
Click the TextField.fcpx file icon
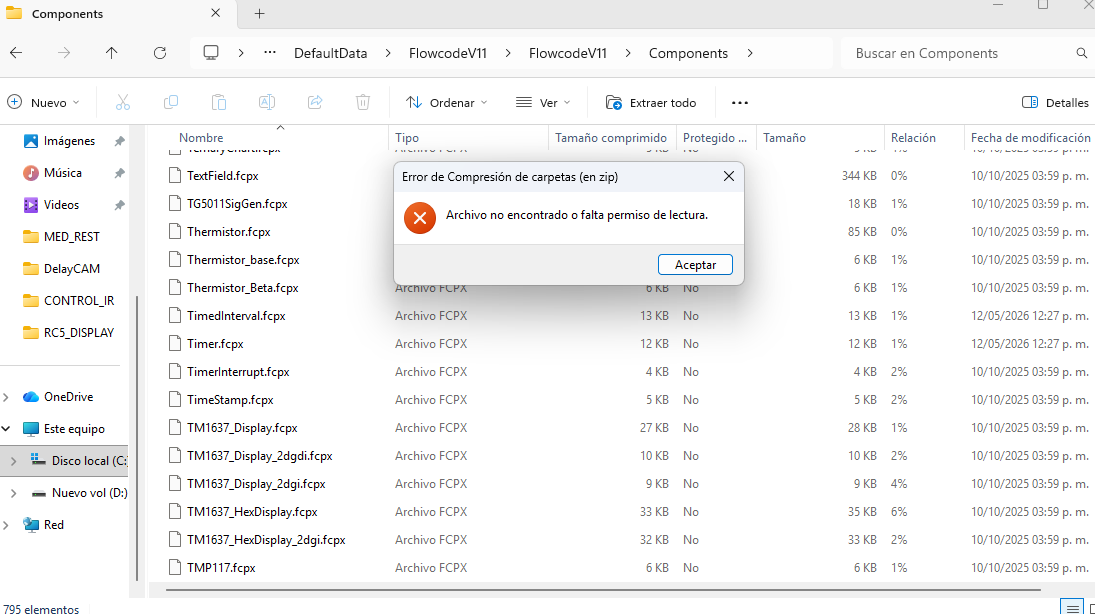pos(175,176)
